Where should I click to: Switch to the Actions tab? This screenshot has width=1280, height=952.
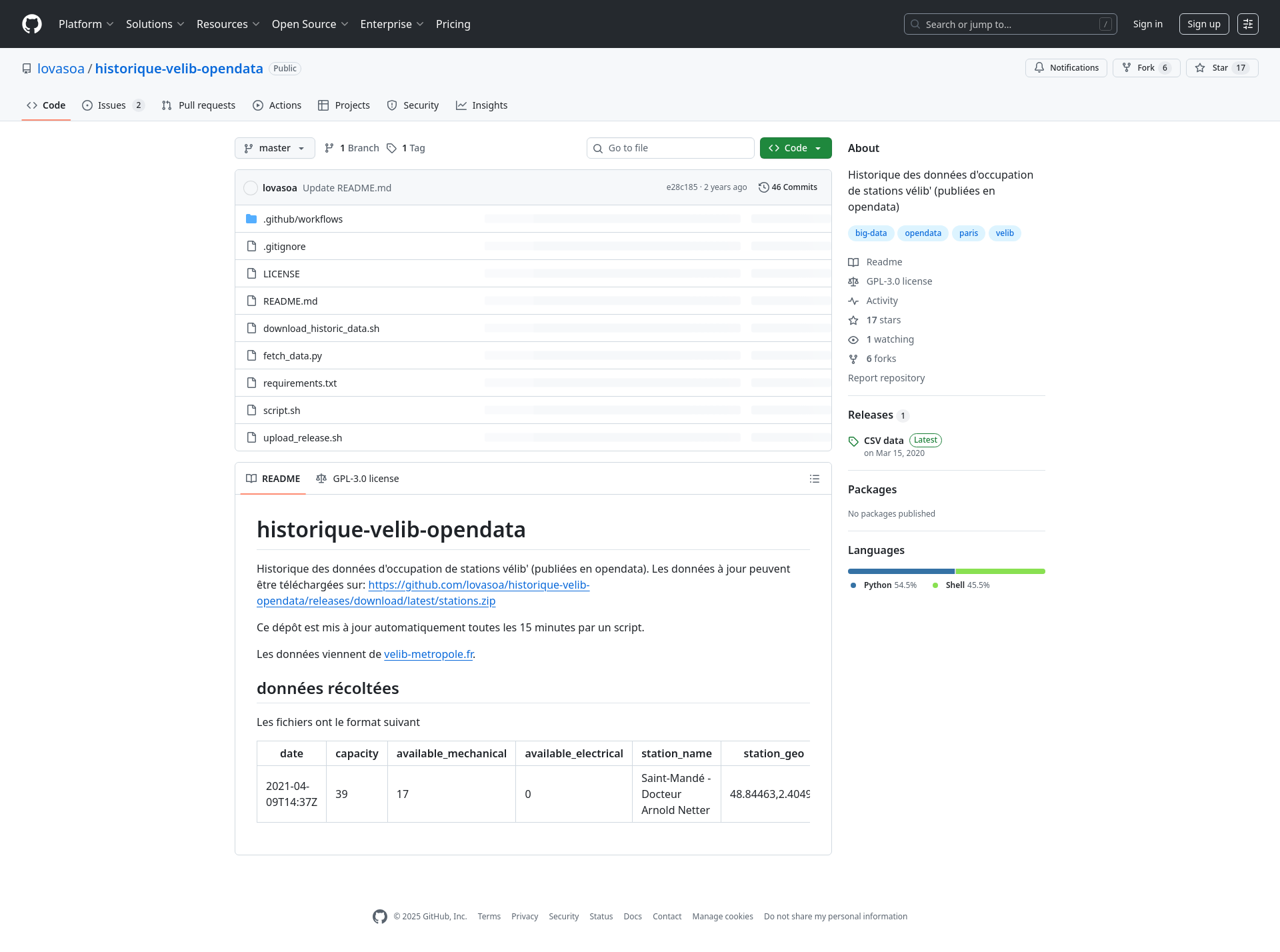[277, 105]
